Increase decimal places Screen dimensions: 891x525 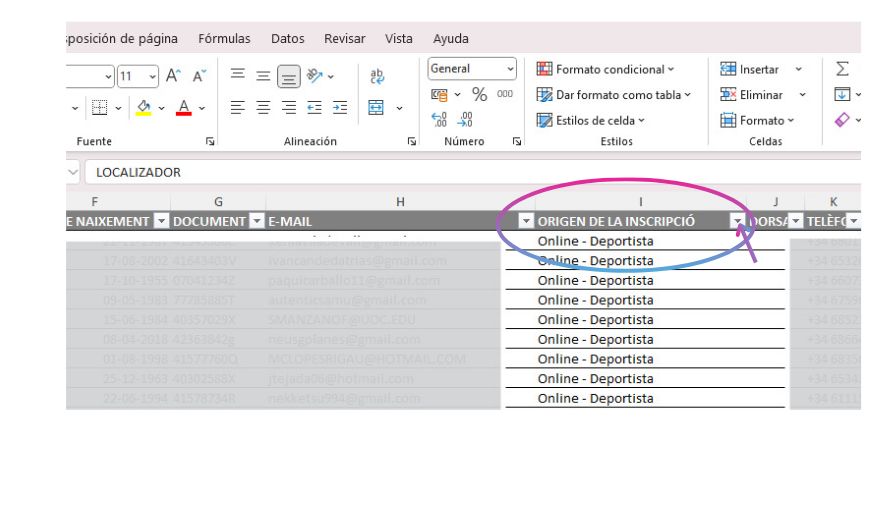point(439,119)
